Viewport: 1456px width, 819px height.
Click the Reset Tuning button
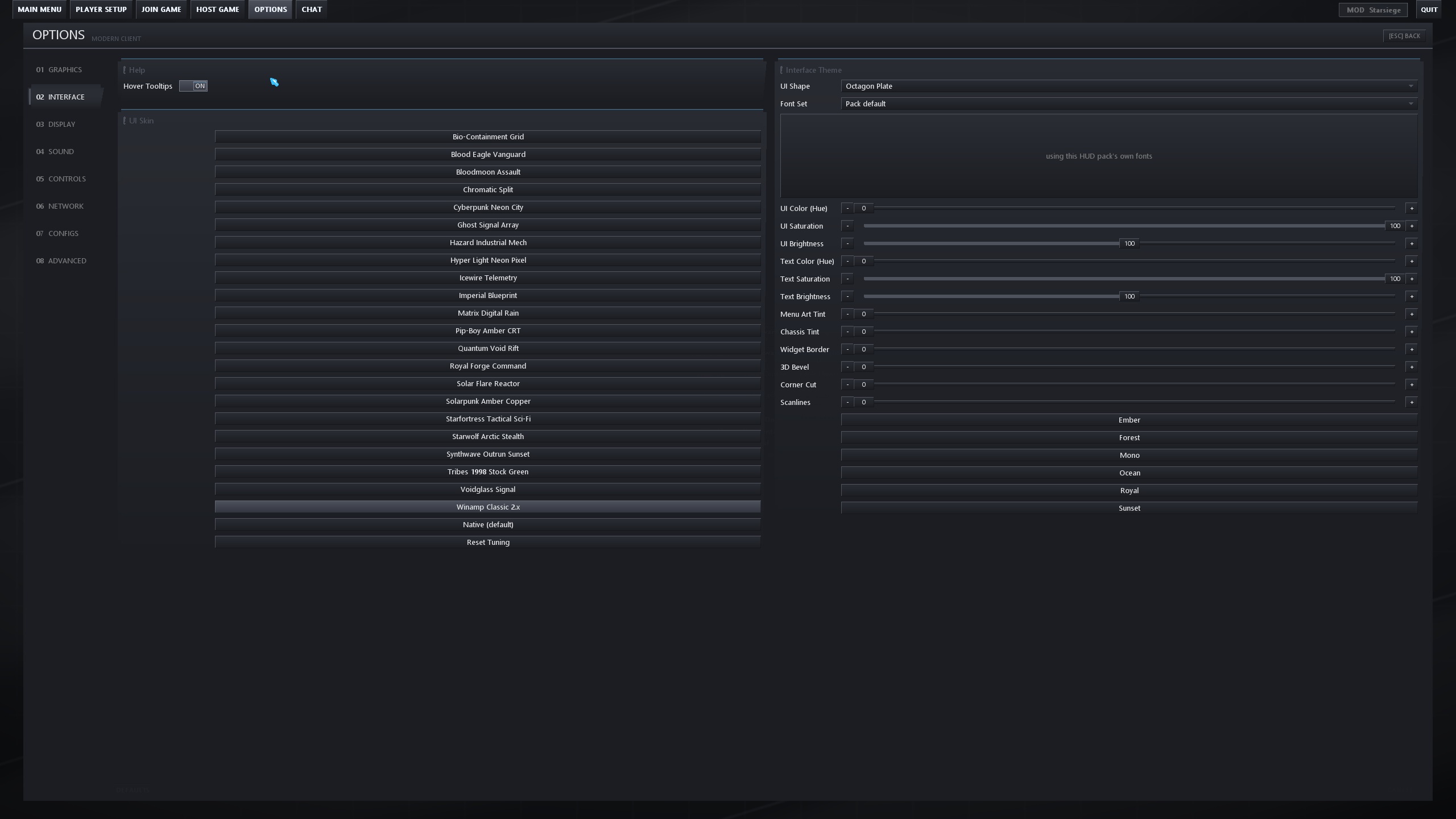[488, 542]
